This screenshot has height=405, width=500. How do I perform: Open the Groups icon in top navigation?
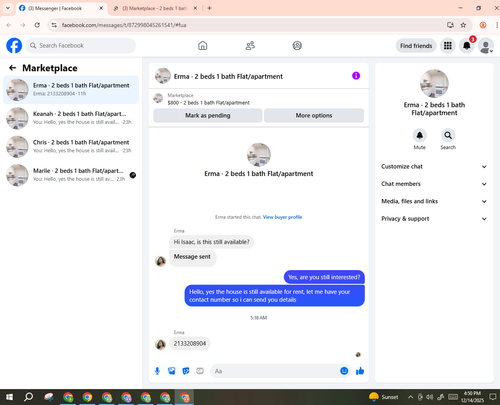[297, 46]
